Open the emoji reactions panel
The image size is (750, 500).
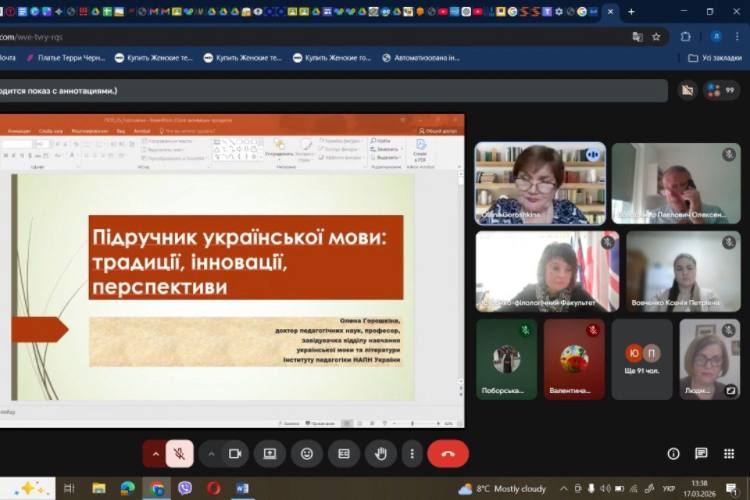click(306, 453)
